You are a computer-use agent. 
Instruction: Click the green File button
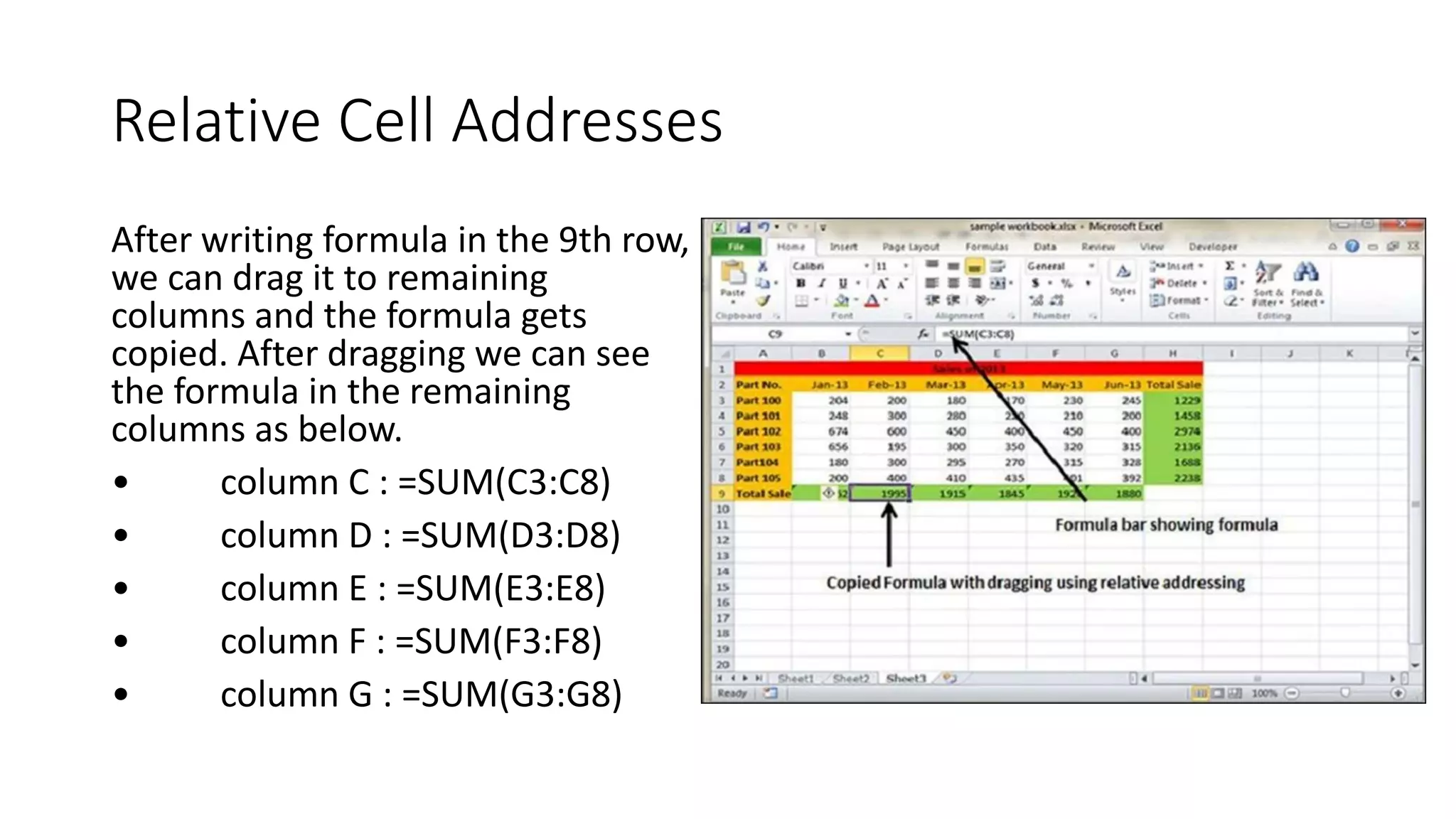(736, 247)
